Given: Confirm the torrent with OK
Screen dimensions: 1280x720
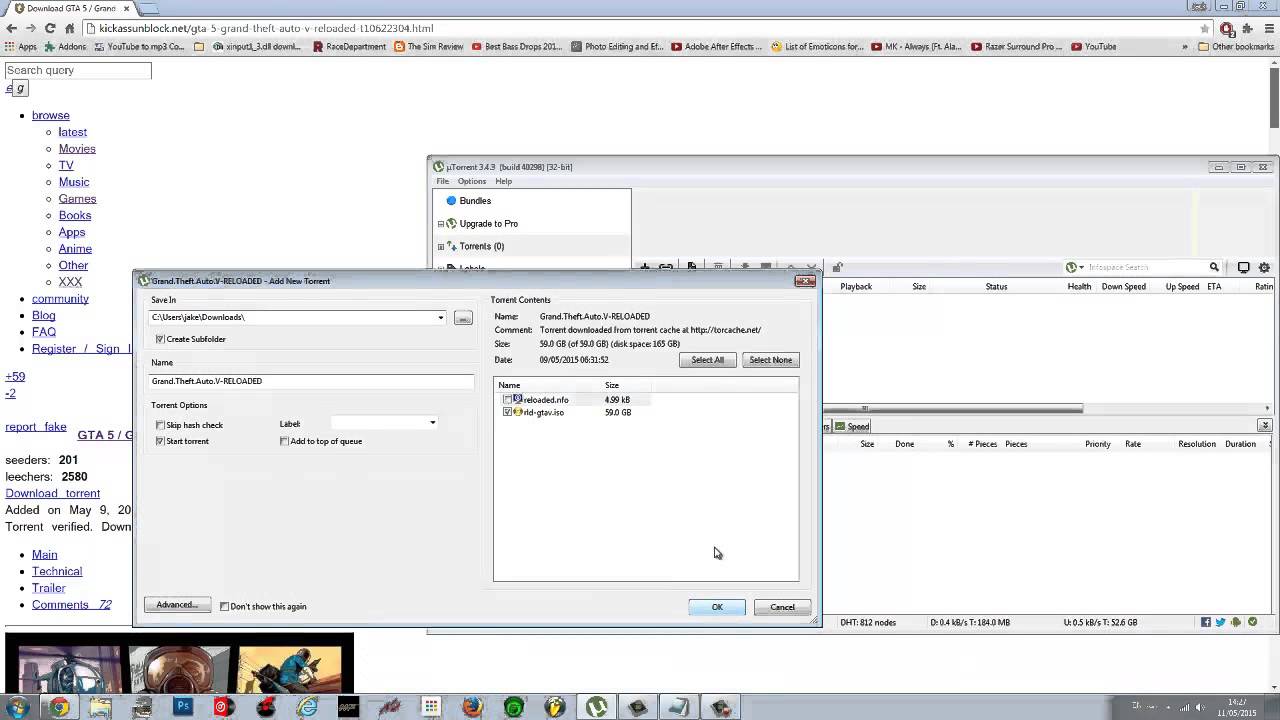Looking at the screenshot, I should pos(717,607).
